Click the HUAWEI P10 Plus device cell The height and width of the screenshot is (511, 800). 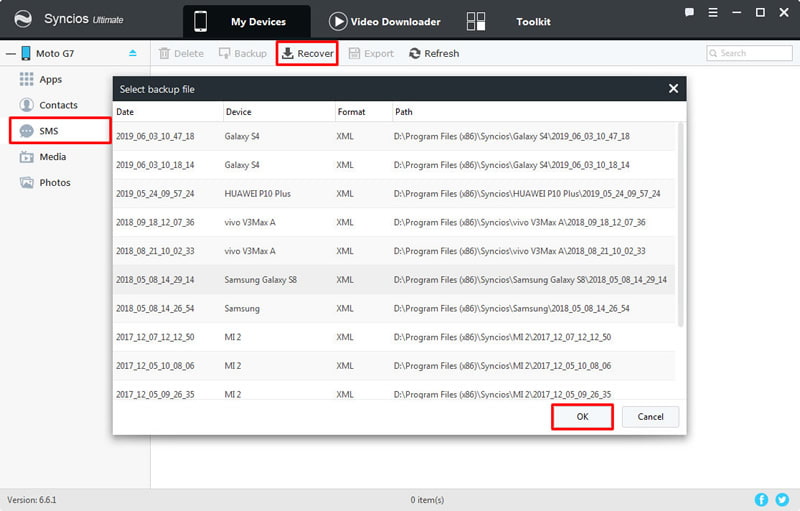[x=258, y=194]
